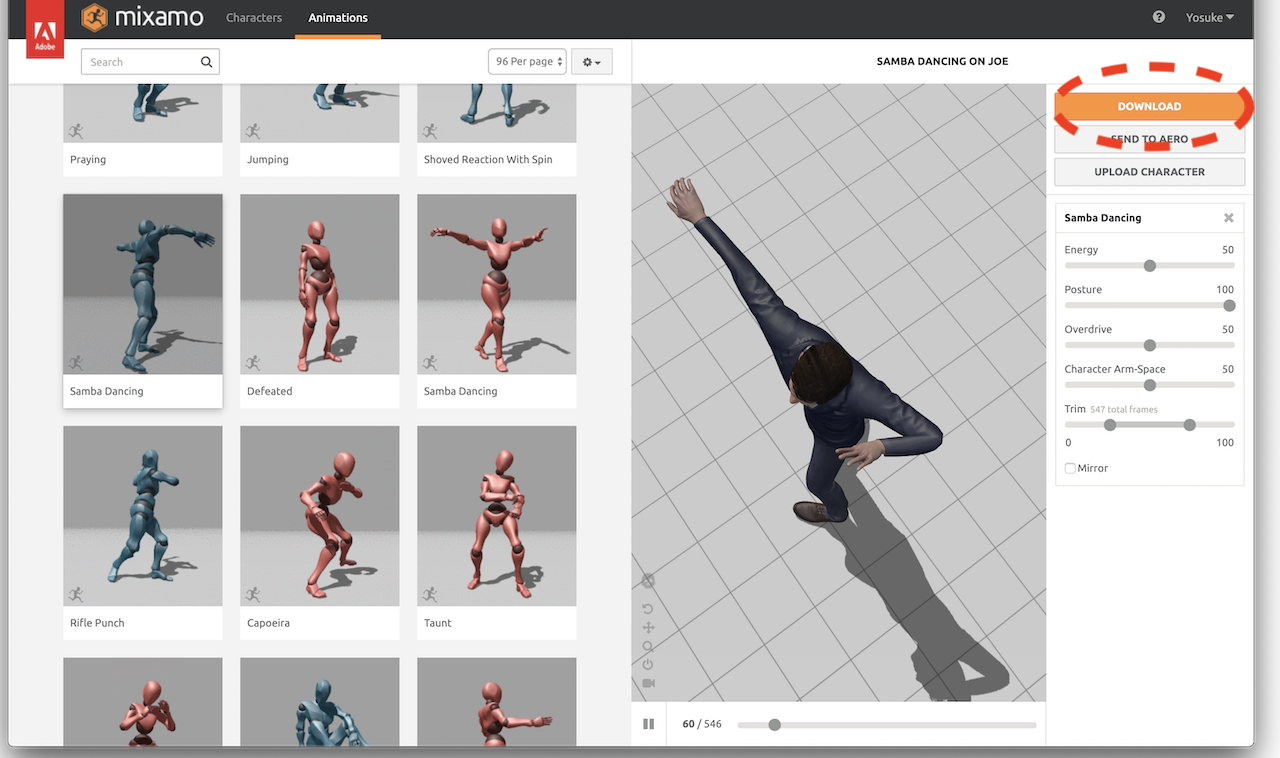Open the 96 Per page dropdown
Screen dimensions: 1280x758
coord(527,62)
